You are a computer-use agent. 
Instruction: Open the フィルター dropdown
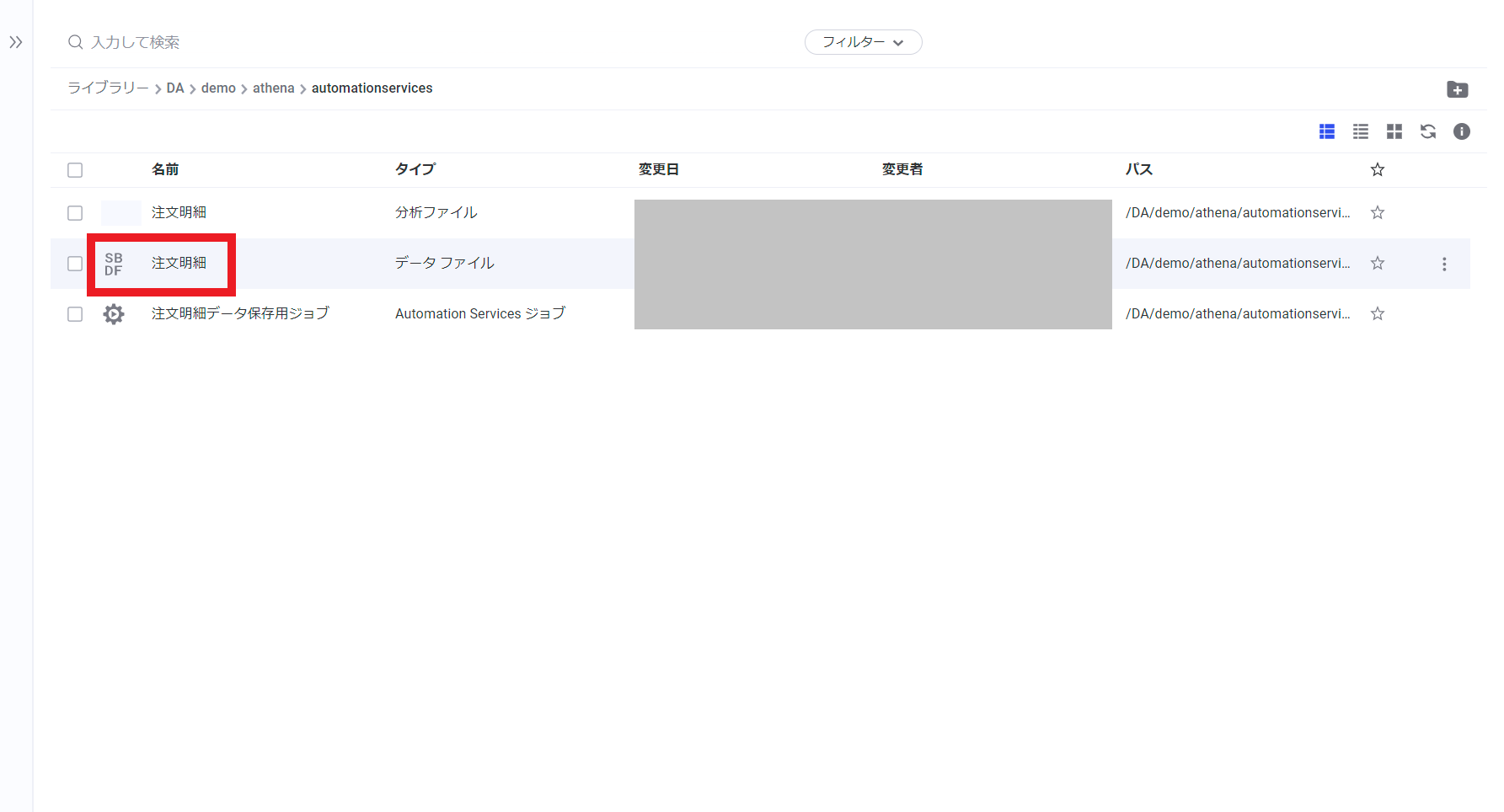(x=863, y=42)
